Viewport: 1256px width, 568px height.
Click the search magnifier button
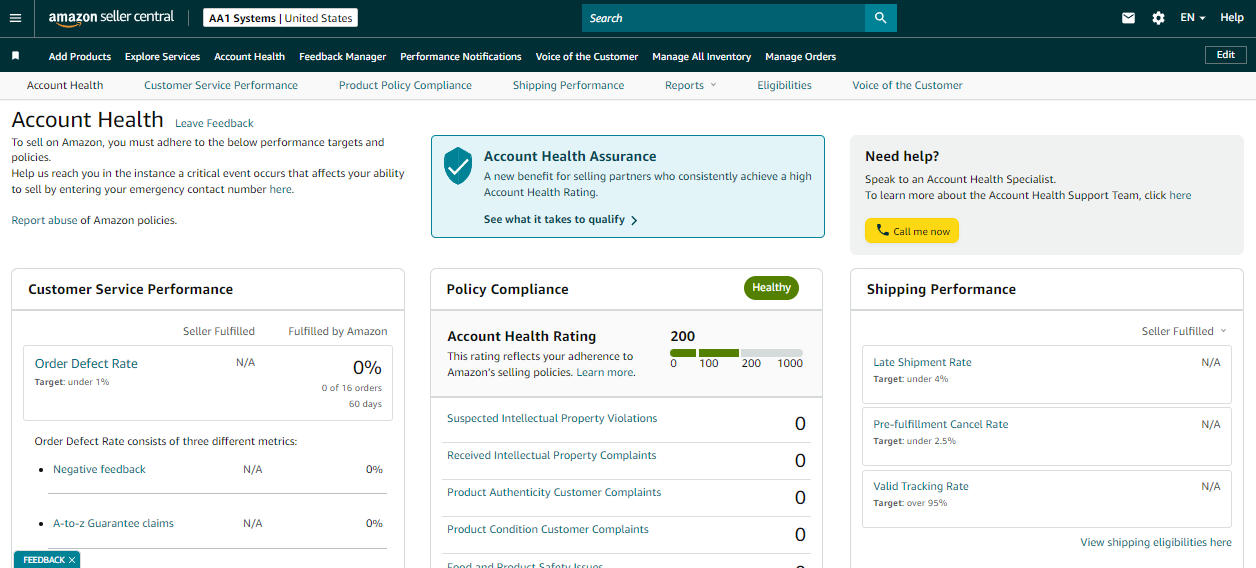tap(880, 18)
